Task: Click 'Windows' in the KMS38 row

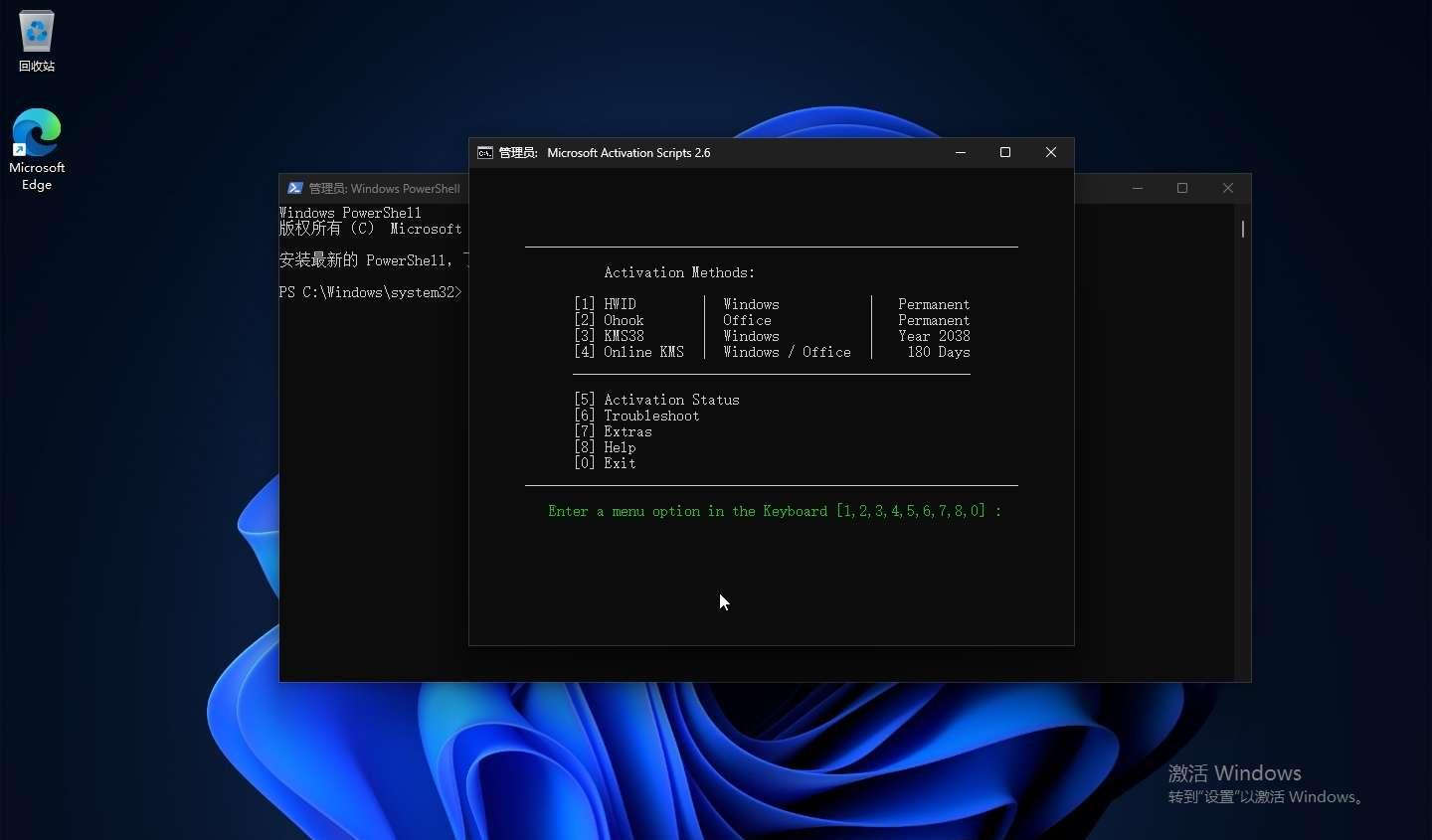Action: pyautogui.click(x=751, y=336)
